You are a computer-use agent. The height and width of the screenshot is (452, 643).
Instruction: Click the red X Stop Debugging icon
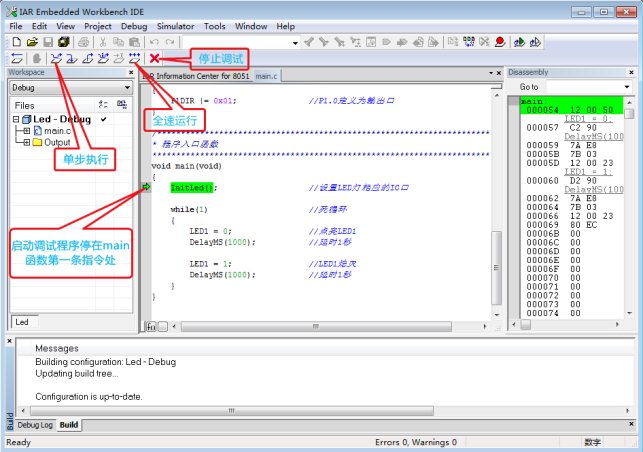(154, 58)
